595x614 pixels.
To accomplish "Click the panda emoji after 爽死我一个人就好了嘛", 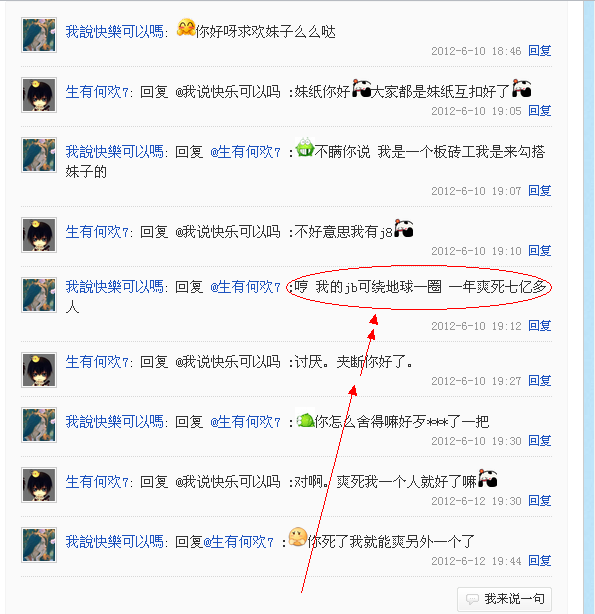I will (x=488, y=478).
